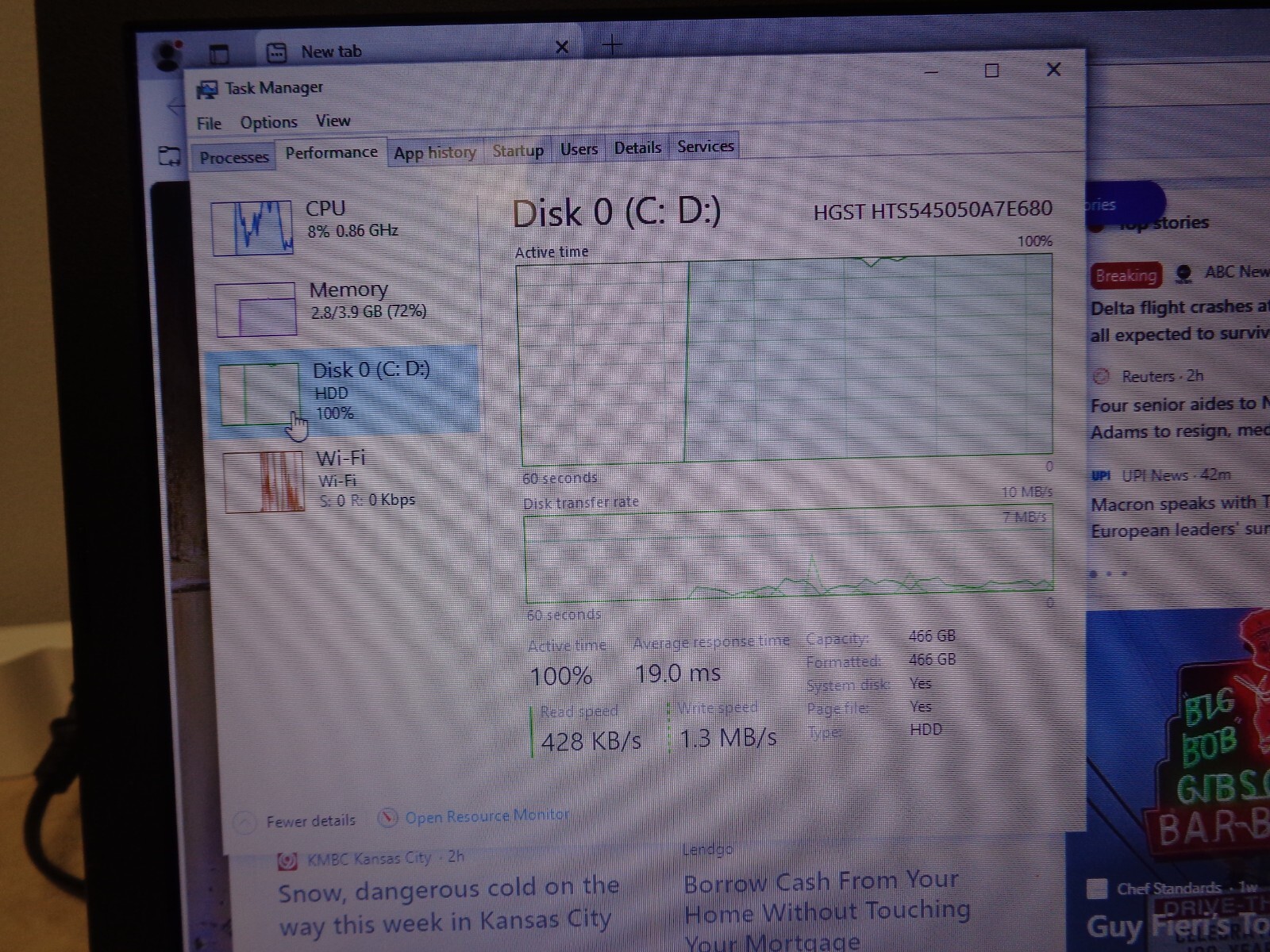The image size is (1270, 952).
Task: Switch to the Processes tab
Action: tap(234, 157)
